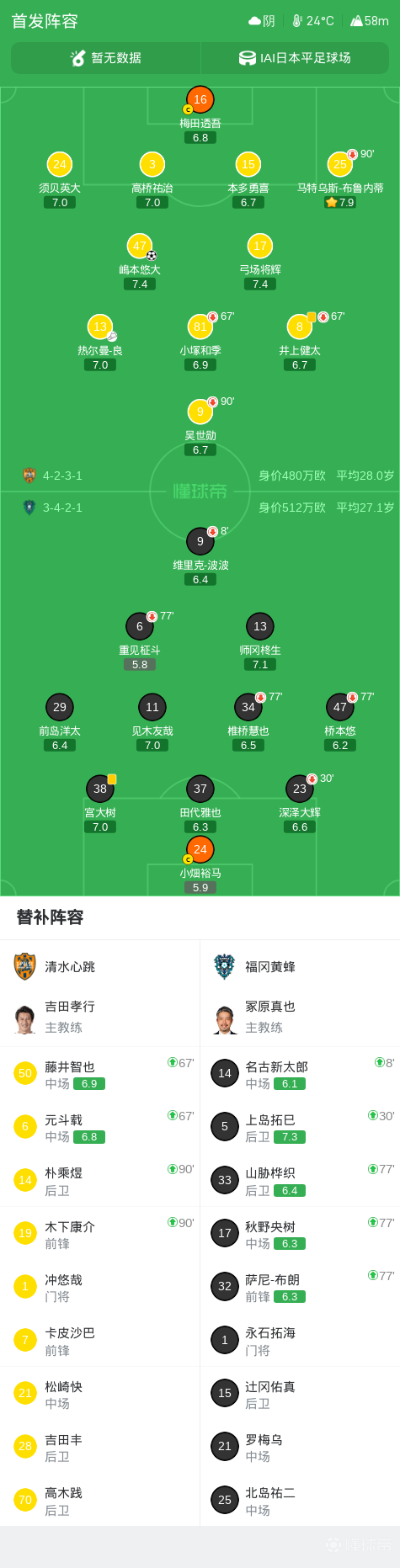
Task: Open IAI日本平足球场 stadium info
Action: (x=295, y=58)
